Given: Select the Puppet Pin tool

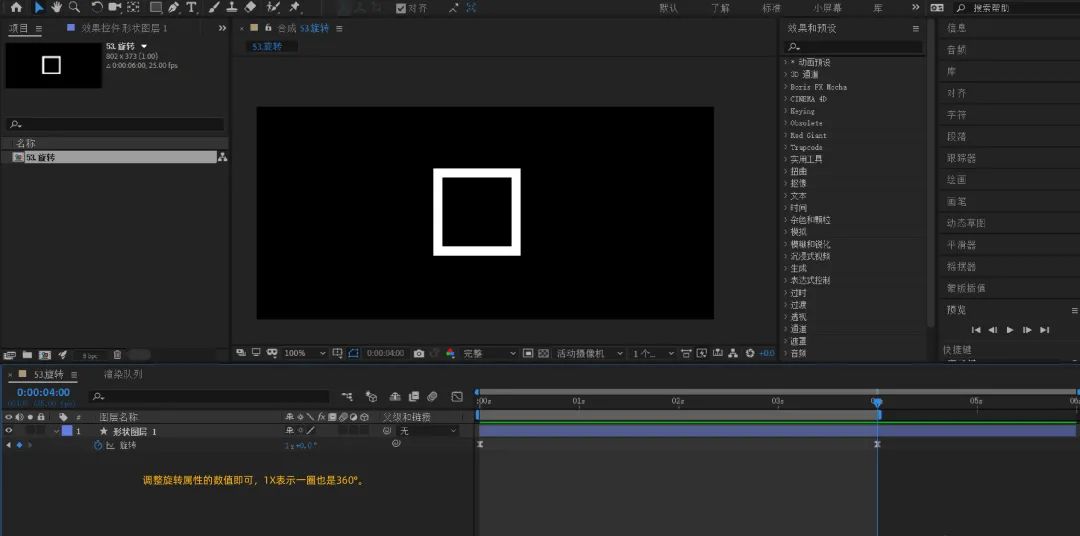Looking at the screenshot, I should (x=294, y=8).
